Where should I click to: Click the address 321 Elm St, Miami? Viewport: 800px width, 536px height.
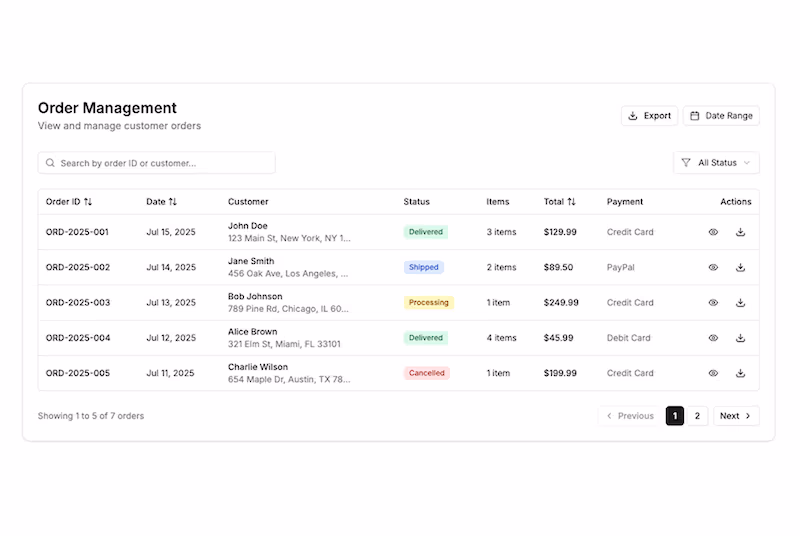(x=284, y=344)
